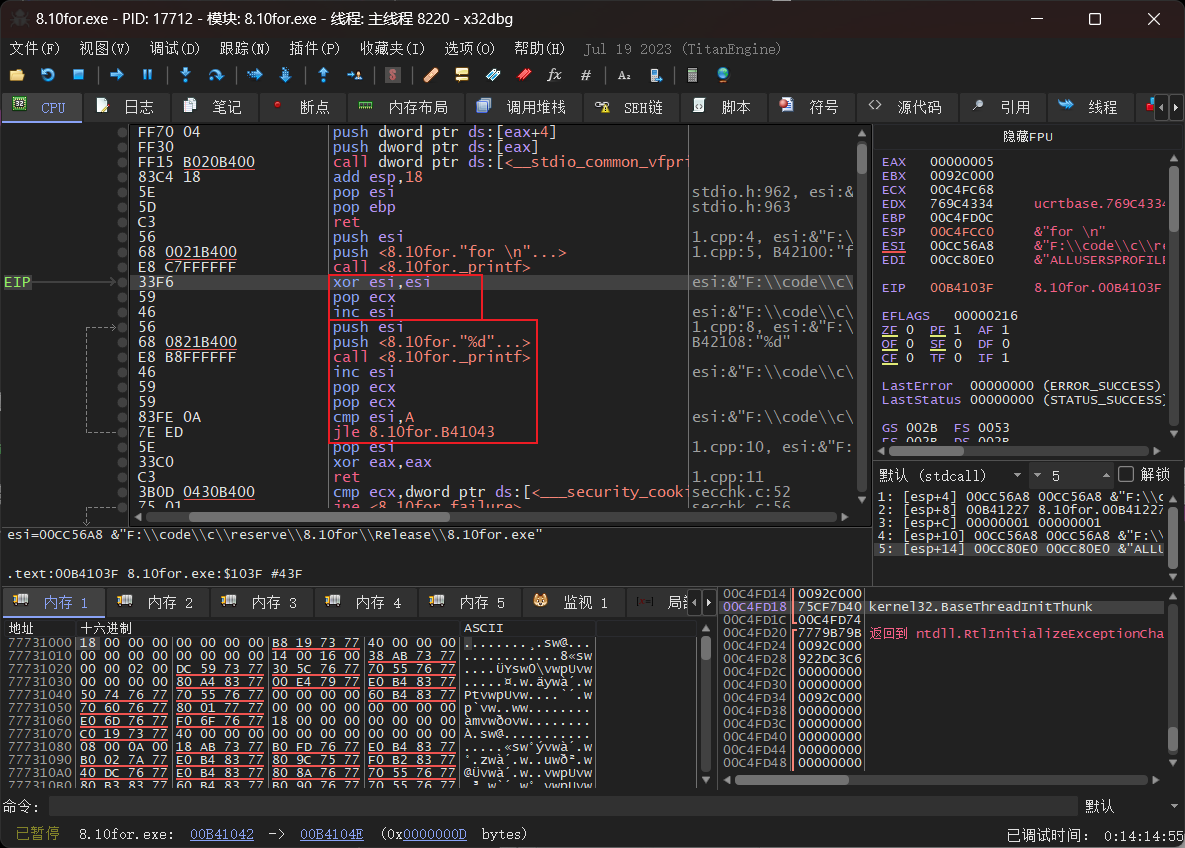Follow the 00B41042 address link

coord(221,834)
